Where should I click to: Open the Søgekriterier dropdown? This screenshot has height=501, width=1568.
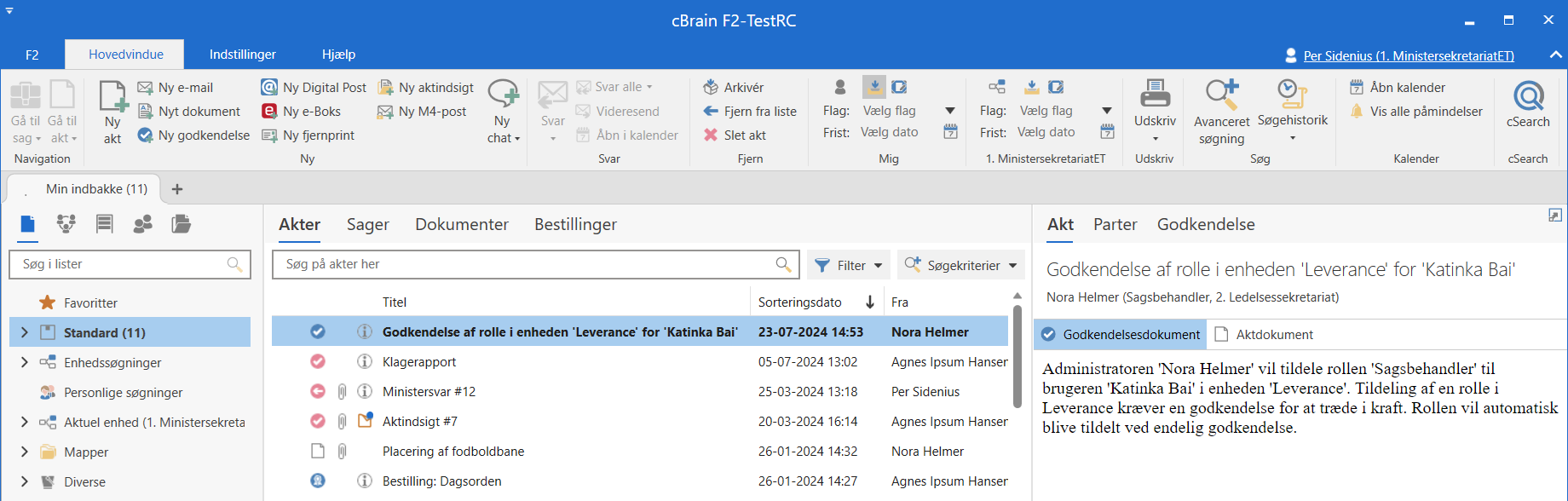coord(961,265)
